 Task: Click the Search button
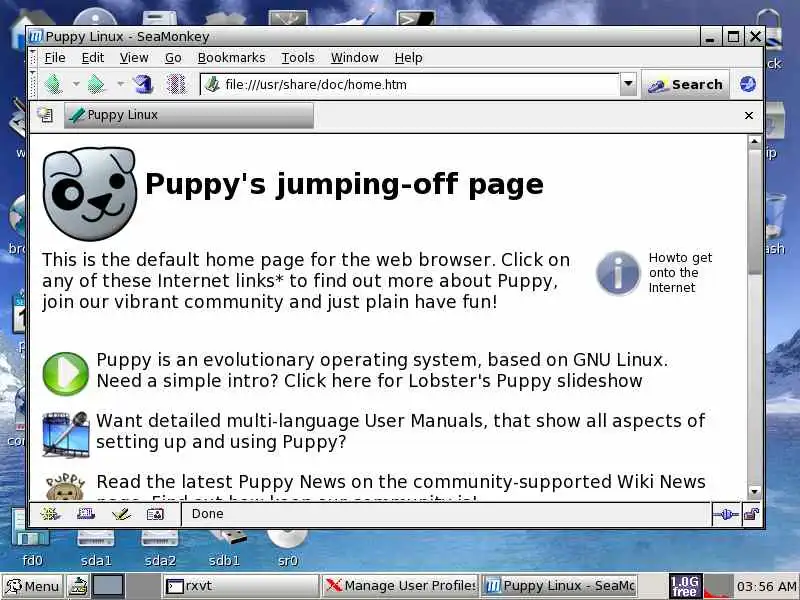685,85
